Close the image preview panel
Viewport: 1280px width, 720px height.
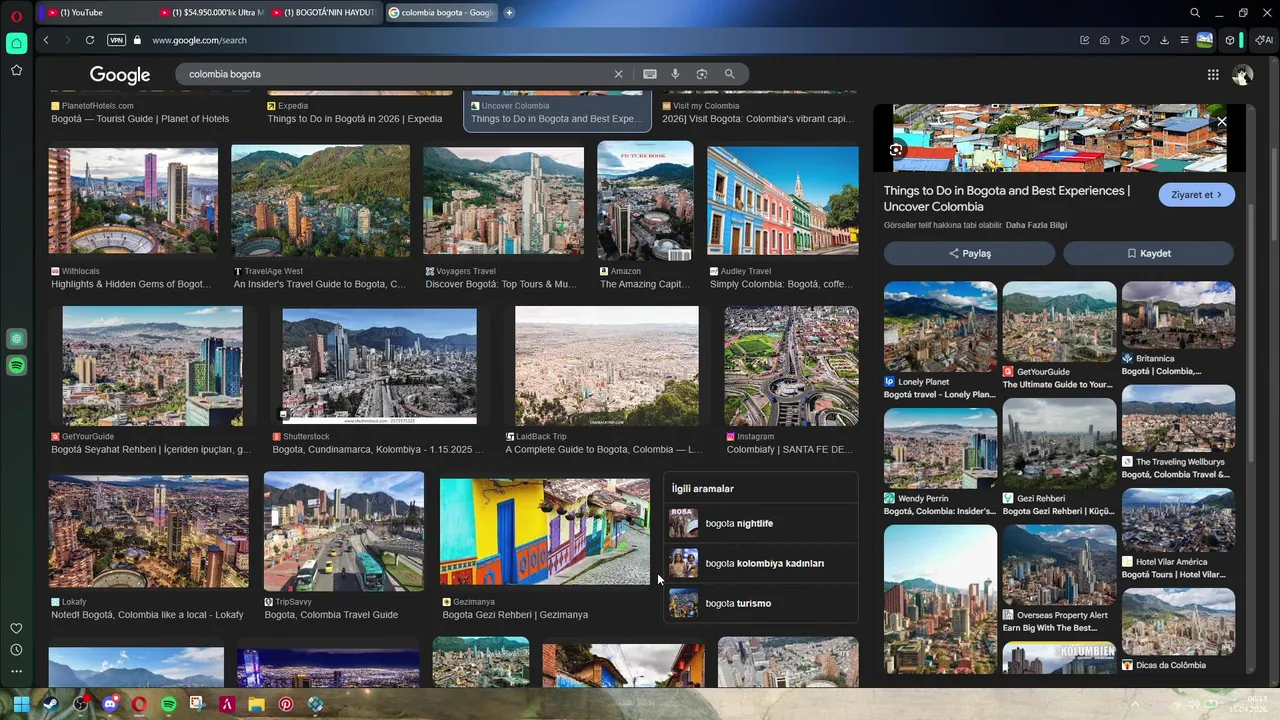pos(1221,122)
